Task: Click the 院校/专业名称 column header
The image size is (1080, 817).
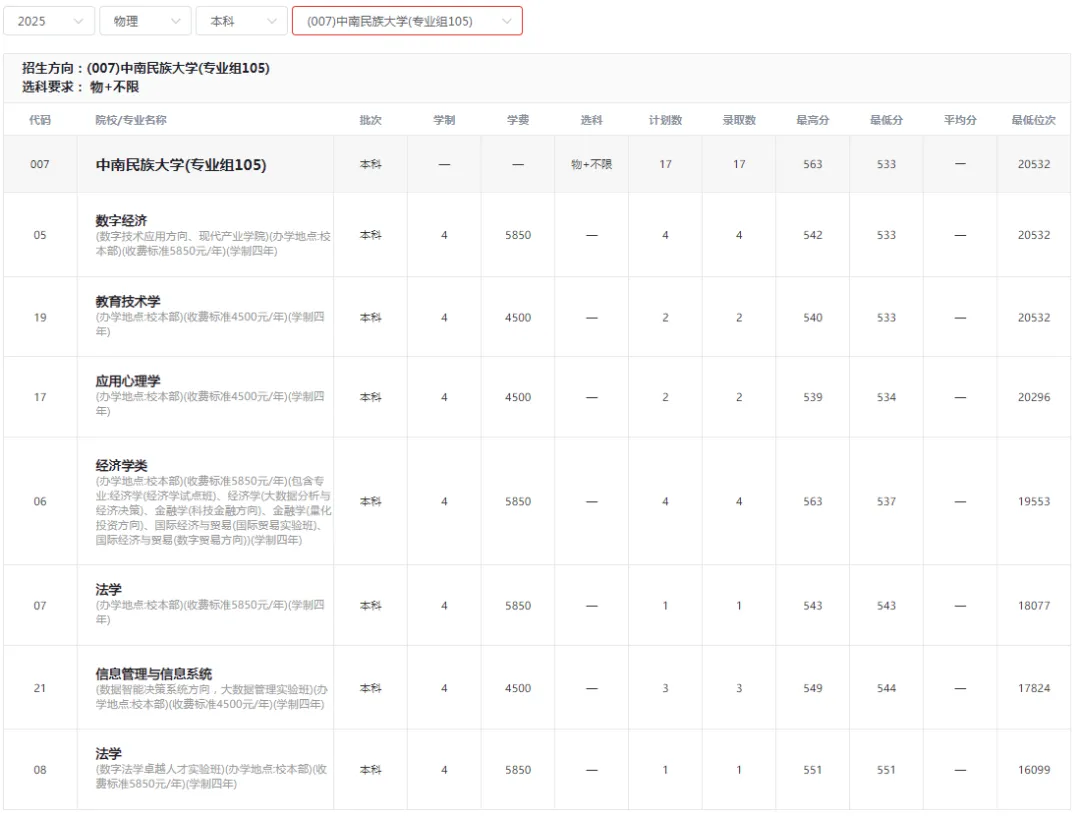Action: 131,120
